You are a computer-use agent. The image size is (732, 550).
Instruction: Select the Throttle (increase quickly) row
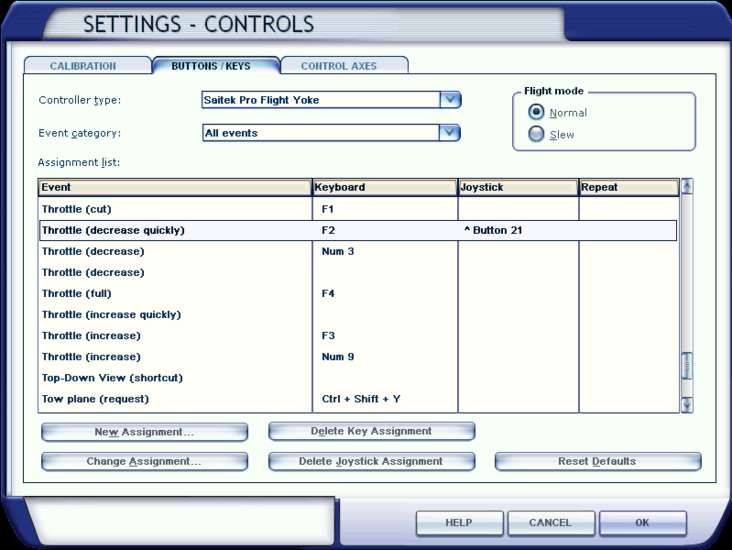tap(358, 314)
